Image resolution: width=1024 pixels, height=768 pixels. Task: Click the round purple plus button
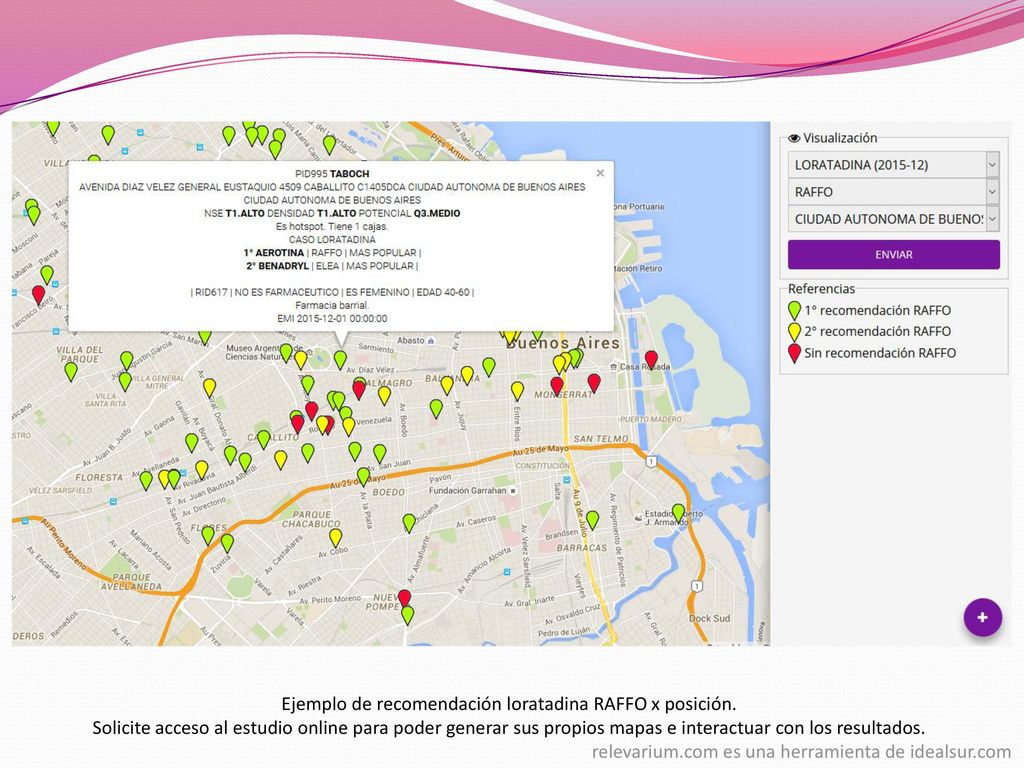click(983, 617)
